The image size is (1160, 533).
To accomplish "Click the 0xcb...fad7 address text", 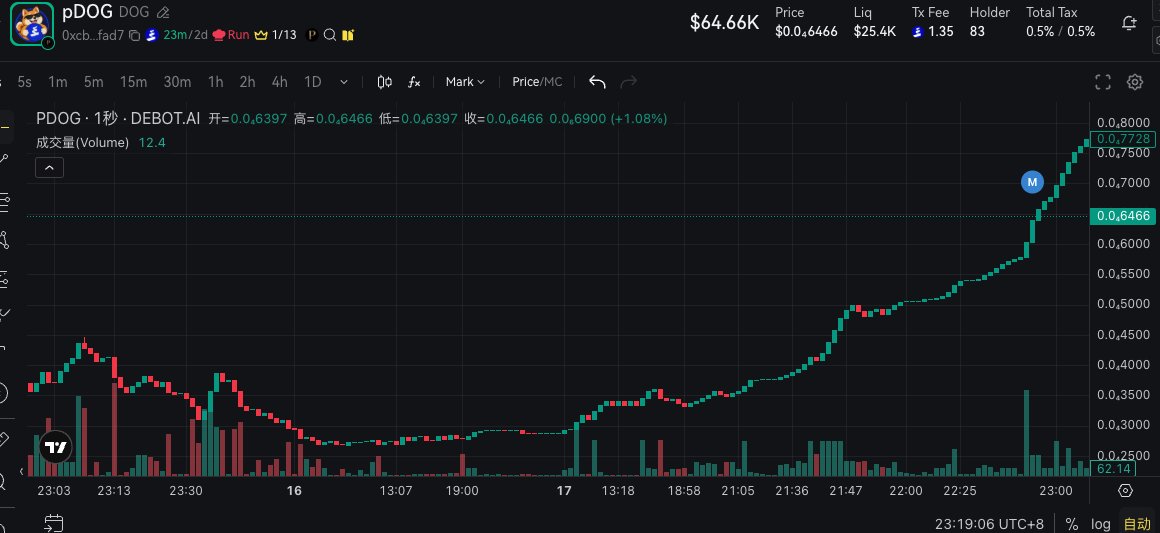I will pos(93,35).
